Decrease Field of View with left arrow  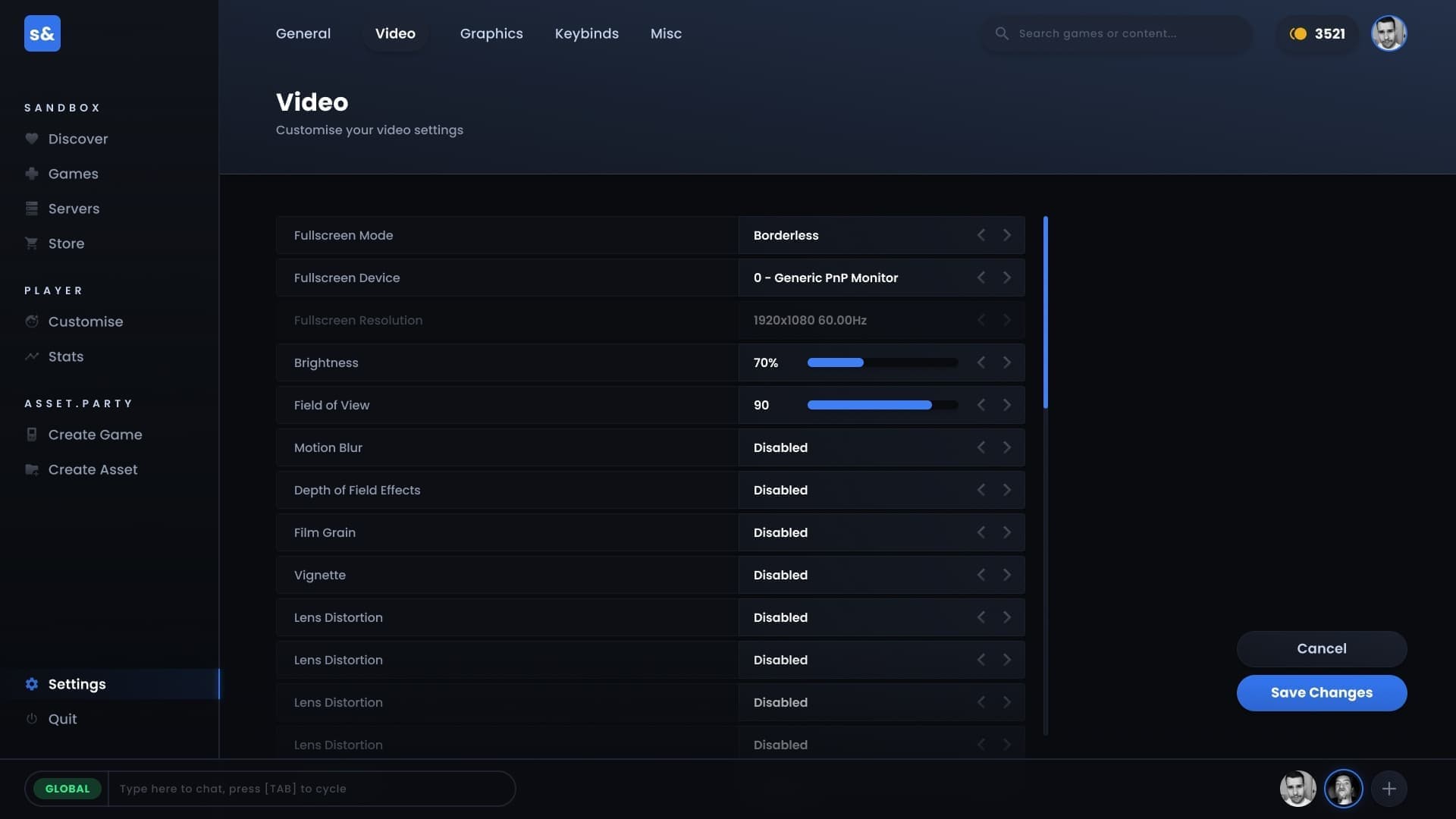coord(981,405)
